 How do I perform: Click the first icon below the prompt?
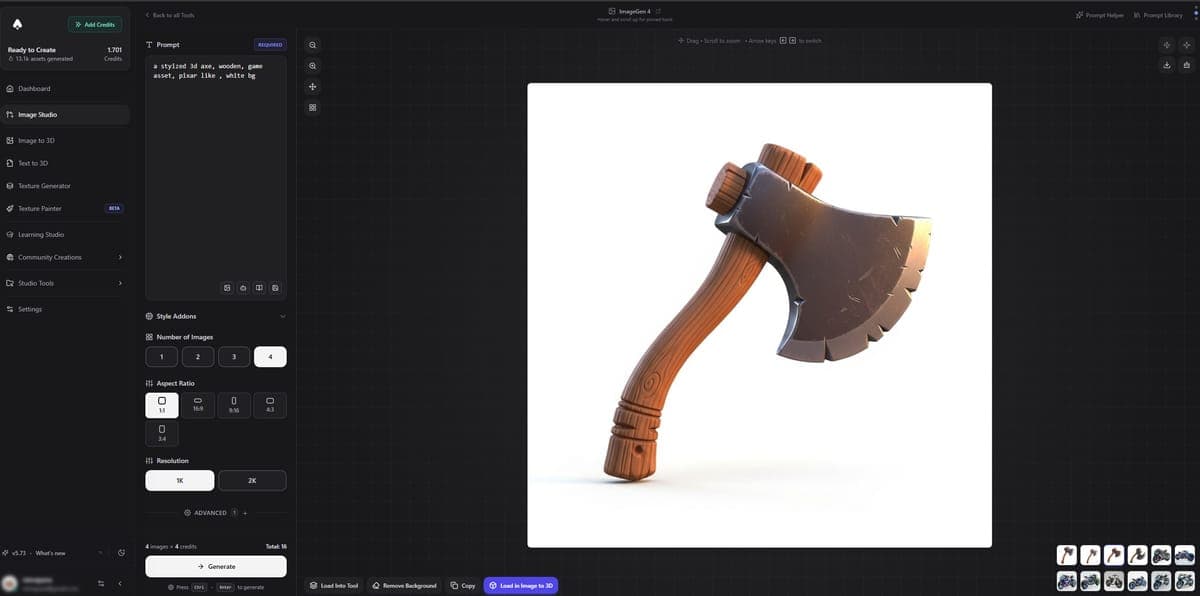(x=227, y=288)
